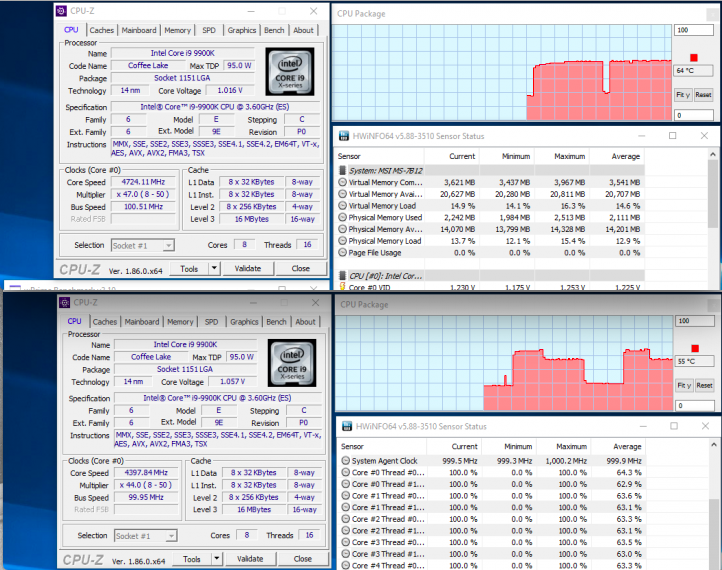Click Reset button in bottom CPU Package graph

click(x=705, y=385)
